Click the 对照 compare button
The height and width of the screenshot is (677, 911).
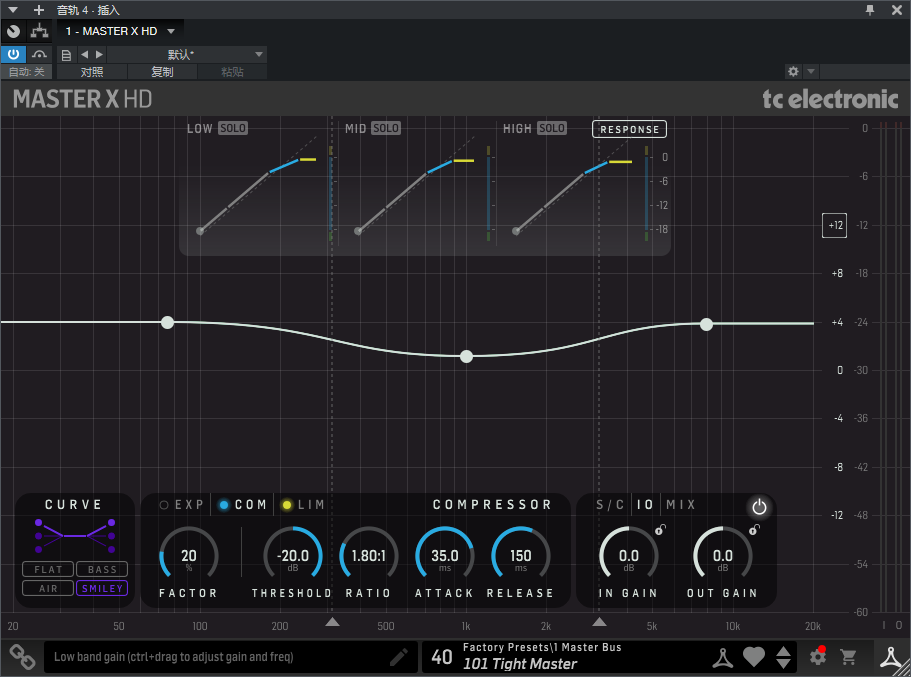coord(92,71)
